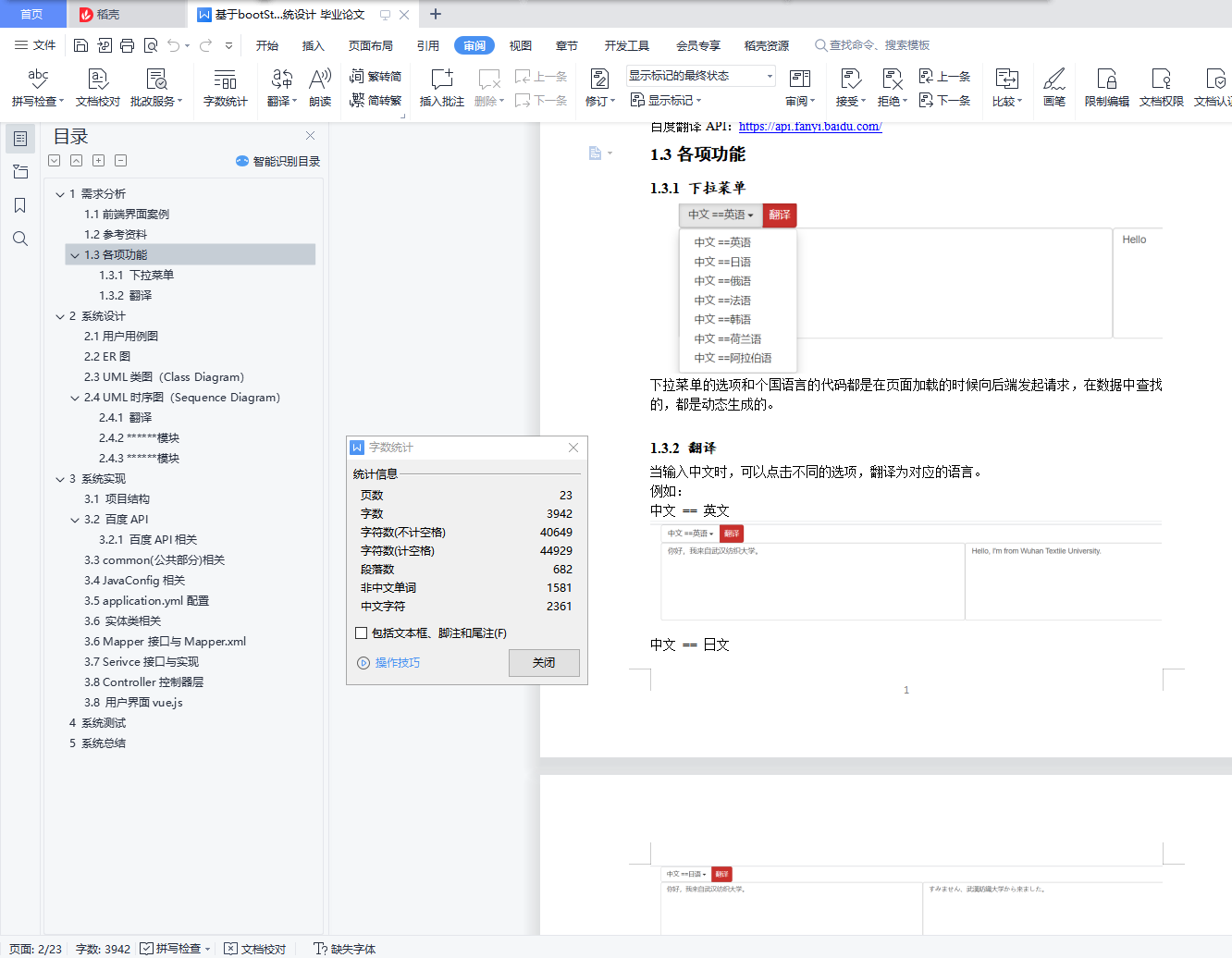Switch to the 插入 ribbon tab

314,45
